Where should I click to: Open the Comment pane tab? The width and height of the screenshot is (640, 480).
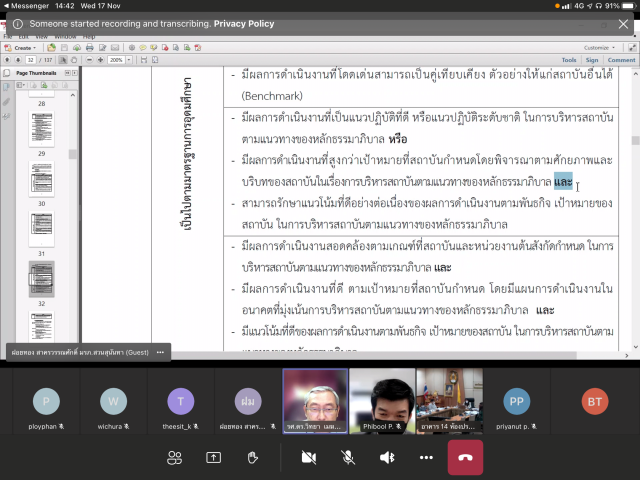[x=621, y=60]
